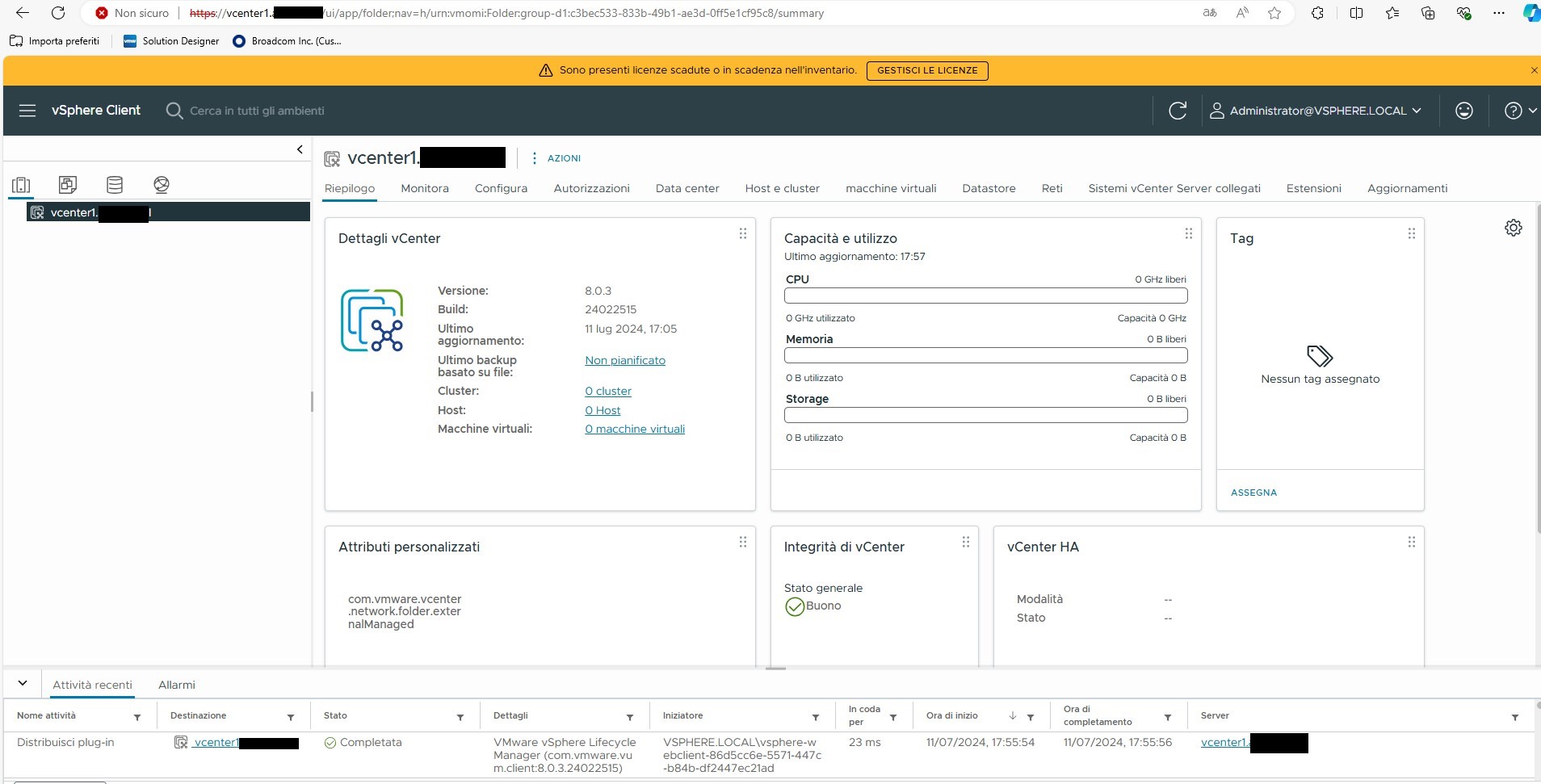Screen dimensions: 1541x784
Task: Switch to the Allarmi tab
Action: coord(177,685)
